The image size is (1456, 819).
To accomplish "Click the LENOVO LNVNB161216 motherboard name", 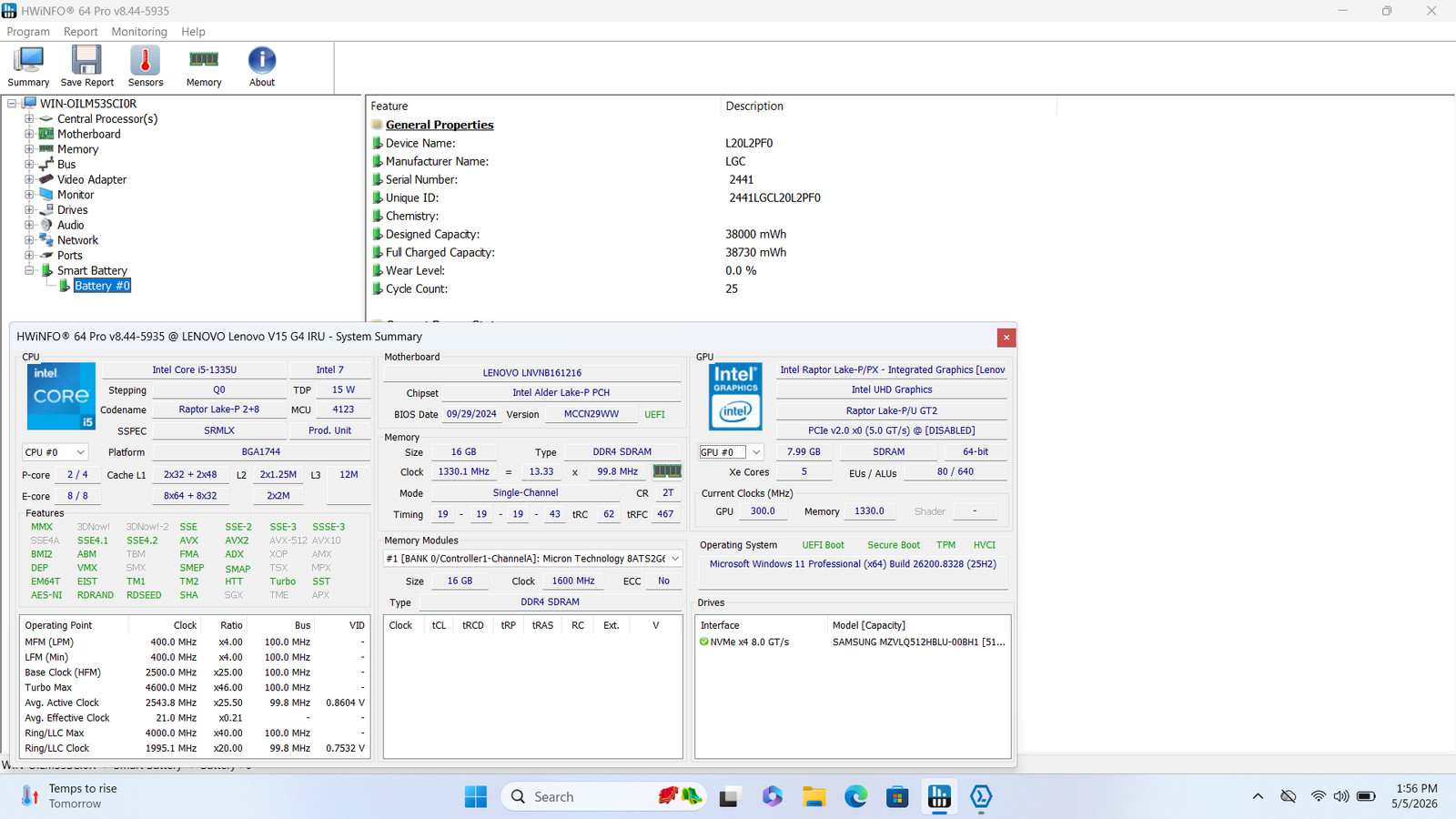I will click(x=532, y=373).
